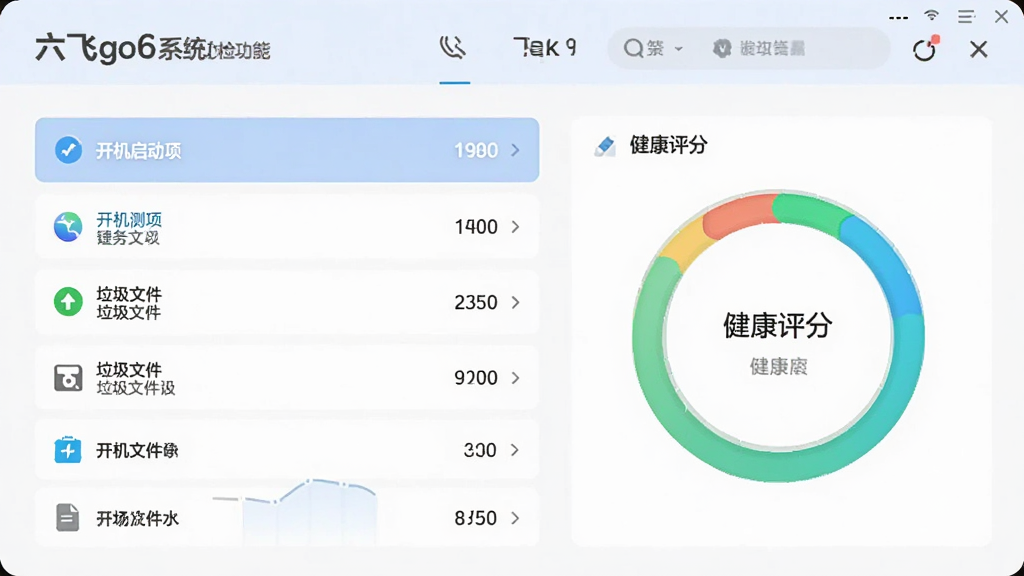
Task: Click the 健康评分 text inside the ring
Action: click(x=777, y=326)
